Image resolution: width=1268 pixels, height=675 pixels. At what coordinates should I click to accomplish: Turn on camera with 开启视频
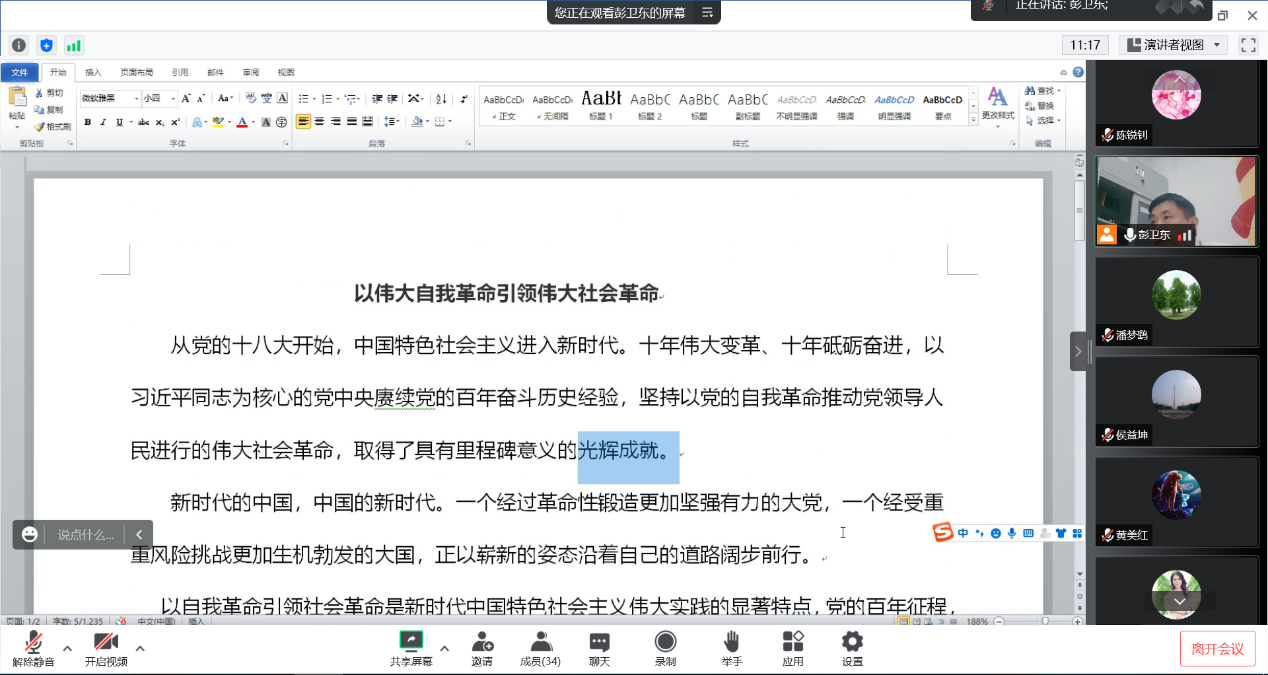tap(106, 642)
